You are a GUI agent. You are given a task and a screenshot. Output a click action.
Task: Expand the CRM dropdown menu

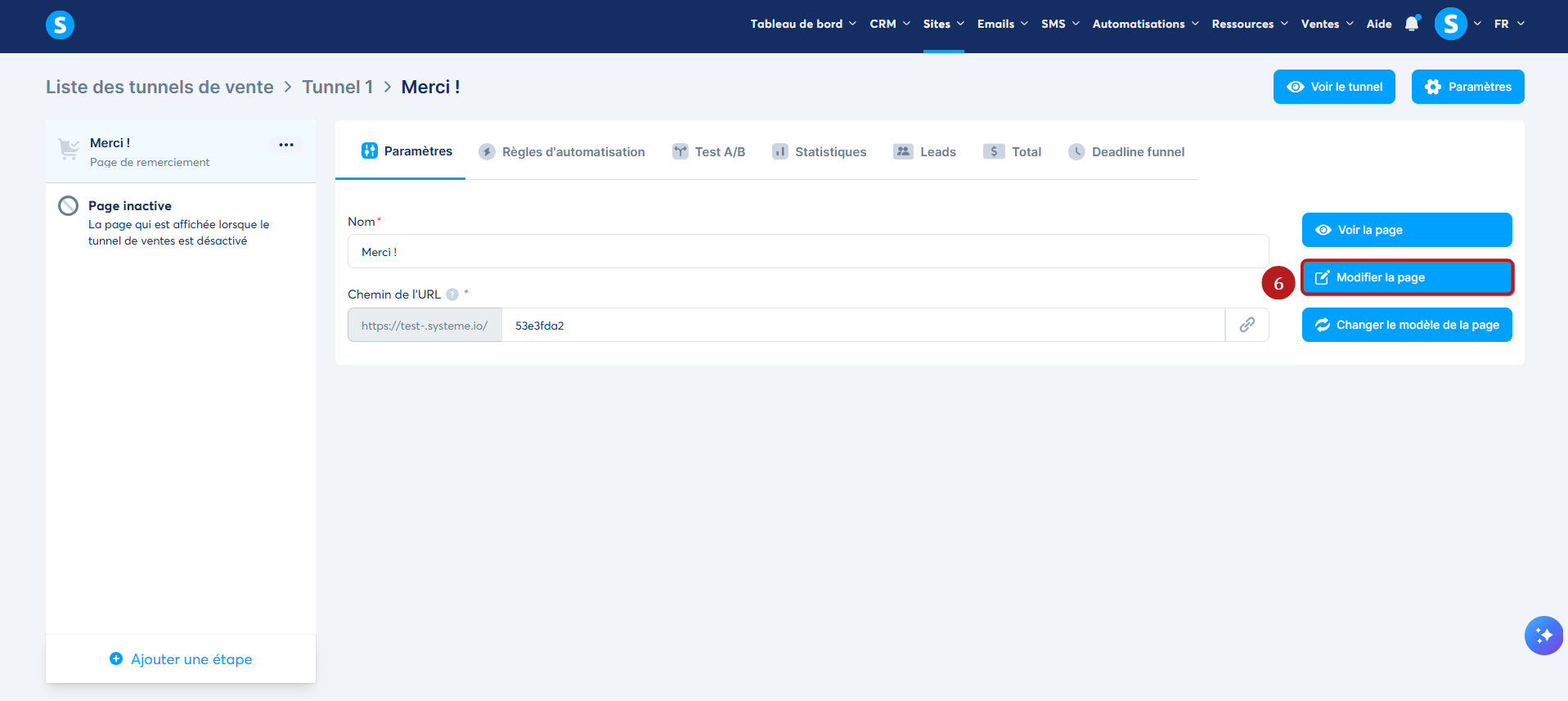pos(890,24)
